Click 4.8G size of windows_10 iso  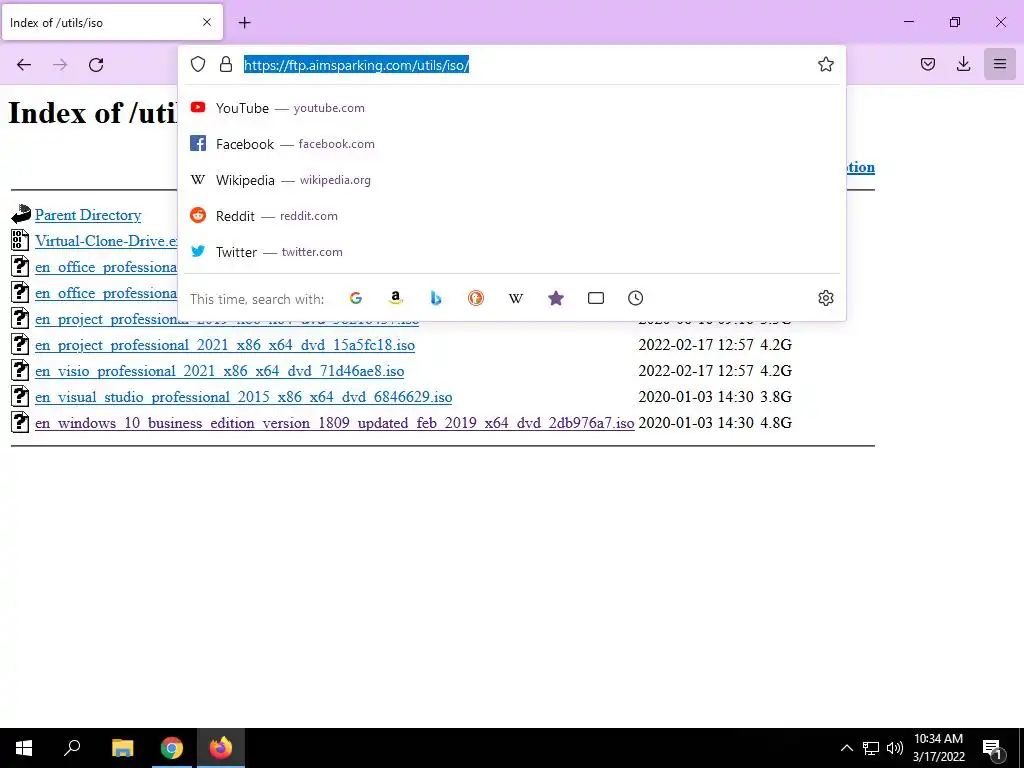point(776,423)
